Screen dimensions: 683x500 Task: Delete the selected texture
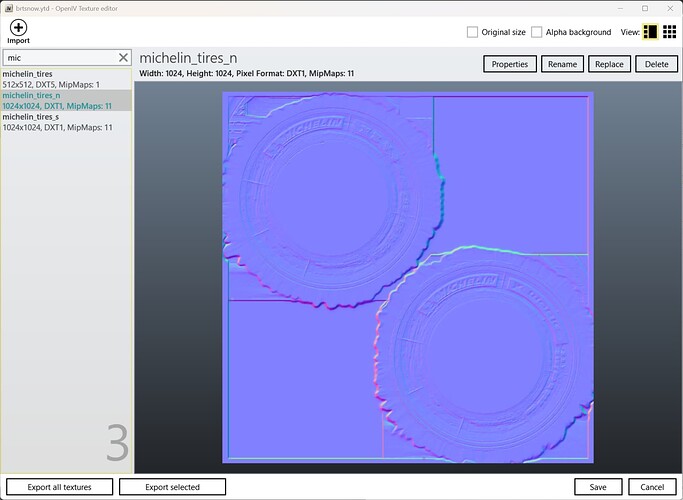[655, 64]
